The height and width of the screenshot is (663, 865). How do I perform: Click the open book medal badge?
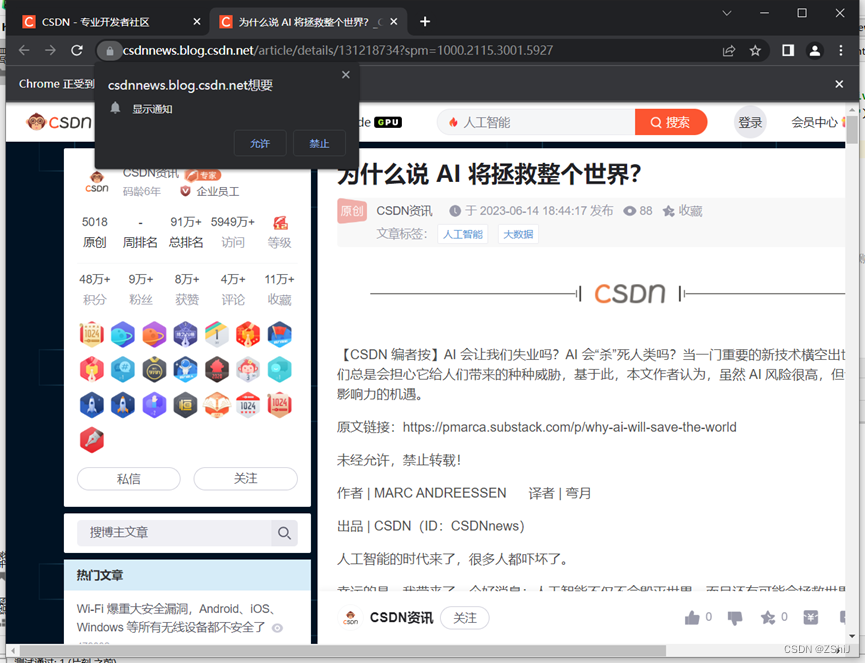point(216,405)
